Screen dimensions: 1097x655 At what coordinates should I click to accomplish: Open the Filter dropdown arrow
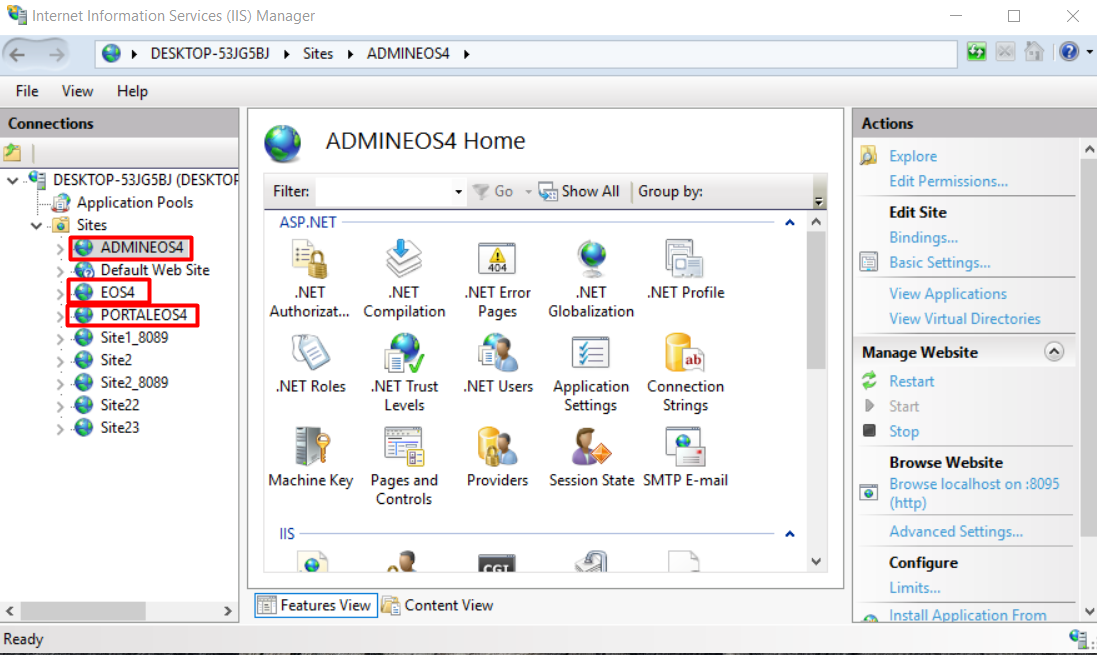458,192
